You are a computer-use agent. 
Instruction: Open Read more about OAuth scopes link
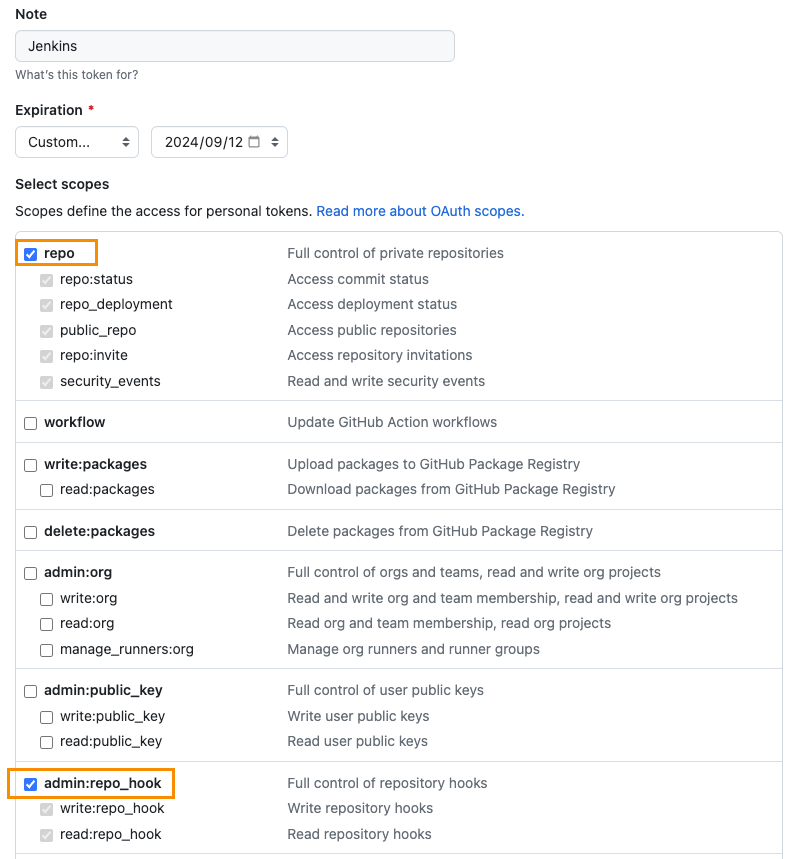coord(420,211)
